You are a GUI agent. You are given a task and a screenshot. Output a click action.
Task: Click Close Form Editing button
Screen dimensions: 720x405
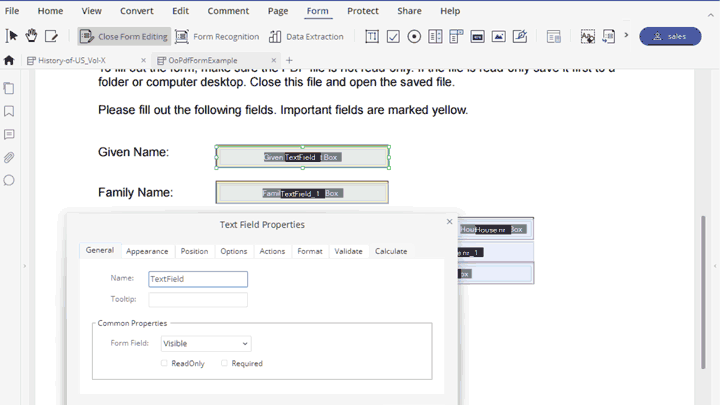point(124,36)
